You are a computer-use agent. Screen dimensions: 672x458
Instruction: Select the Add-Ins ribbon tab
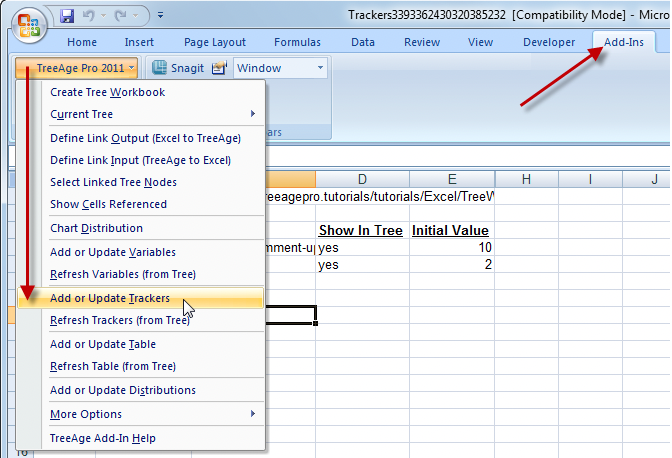pyautogui.click(x=624, y=42)
